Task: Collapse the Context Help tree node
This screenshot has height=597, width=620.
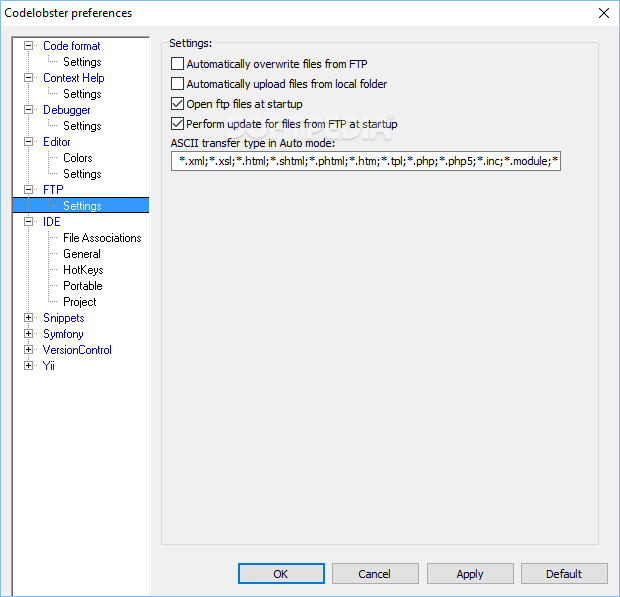Action: coord(28,78)
